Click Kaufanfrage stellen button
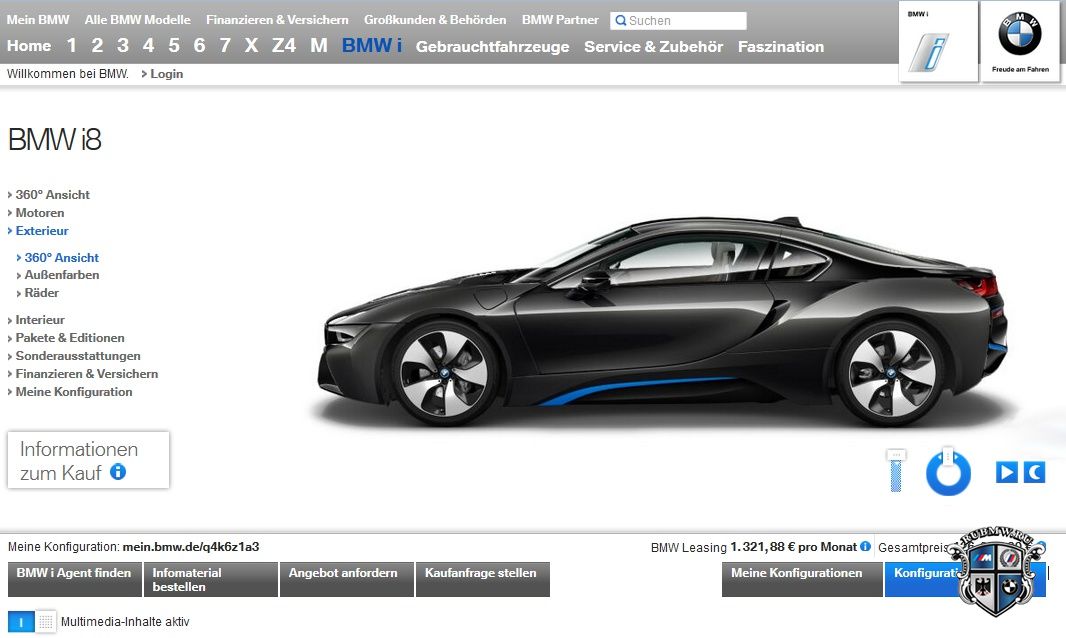 coord(483,580)
